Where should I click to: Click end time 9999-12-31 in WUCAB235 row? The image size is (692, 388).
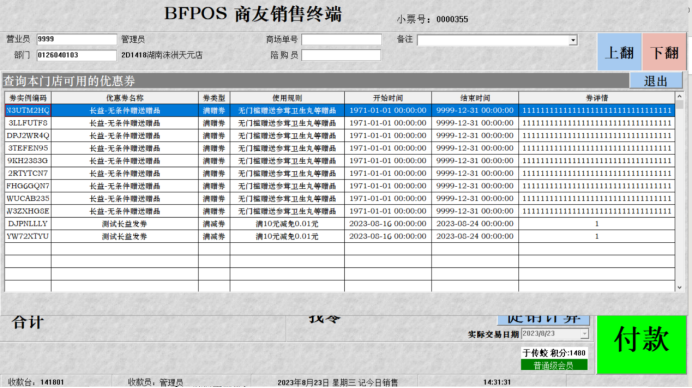coord(475,198)
